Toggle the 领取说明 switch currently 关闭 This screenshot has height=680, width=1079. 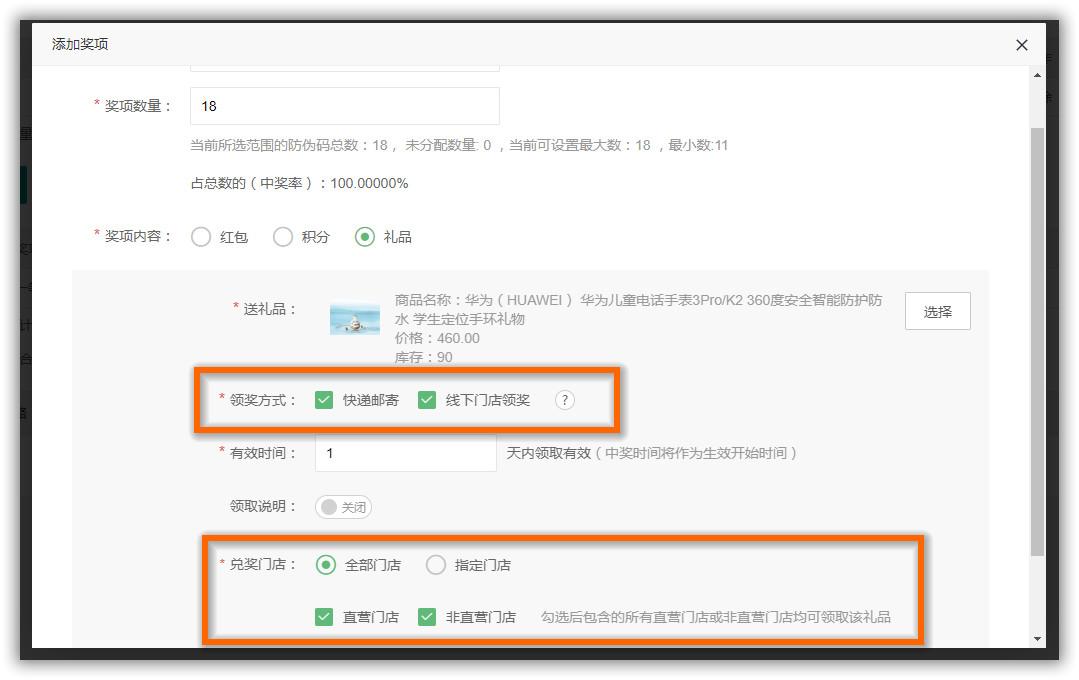[343, 507]
